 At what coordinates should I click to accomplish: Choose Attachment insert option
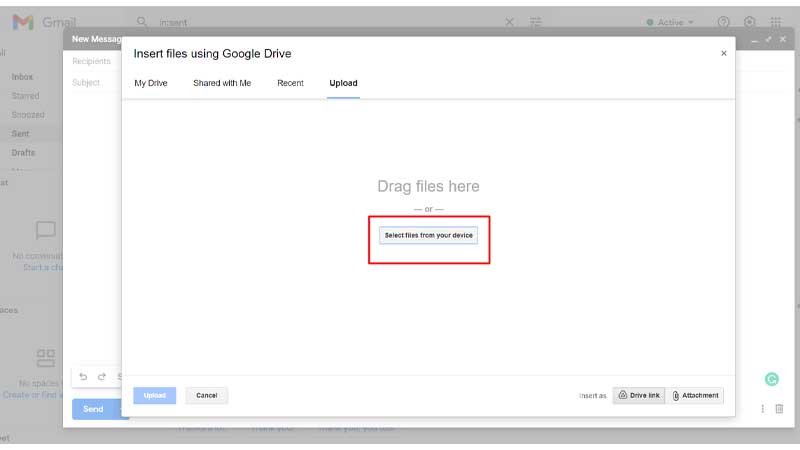click(695, 395)
